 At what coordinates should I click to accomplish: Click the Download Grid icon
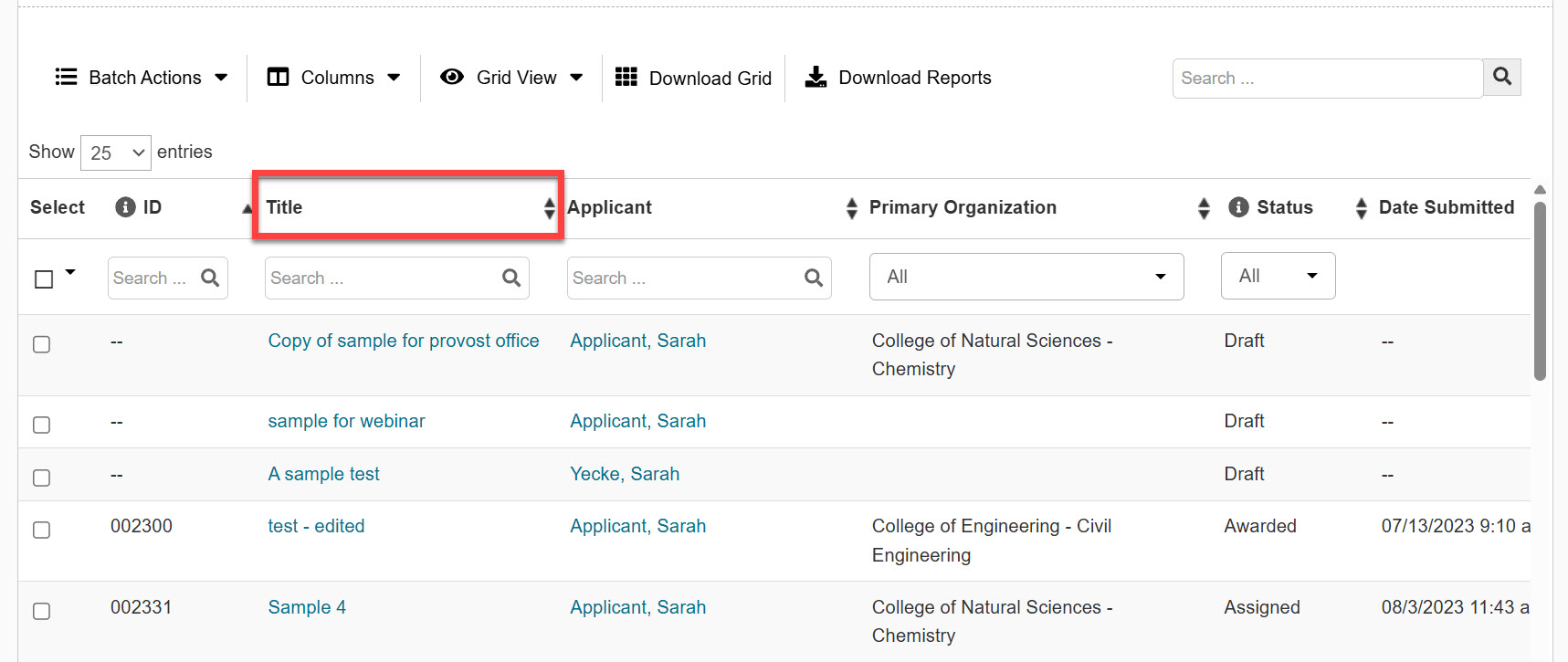point(626,78)
